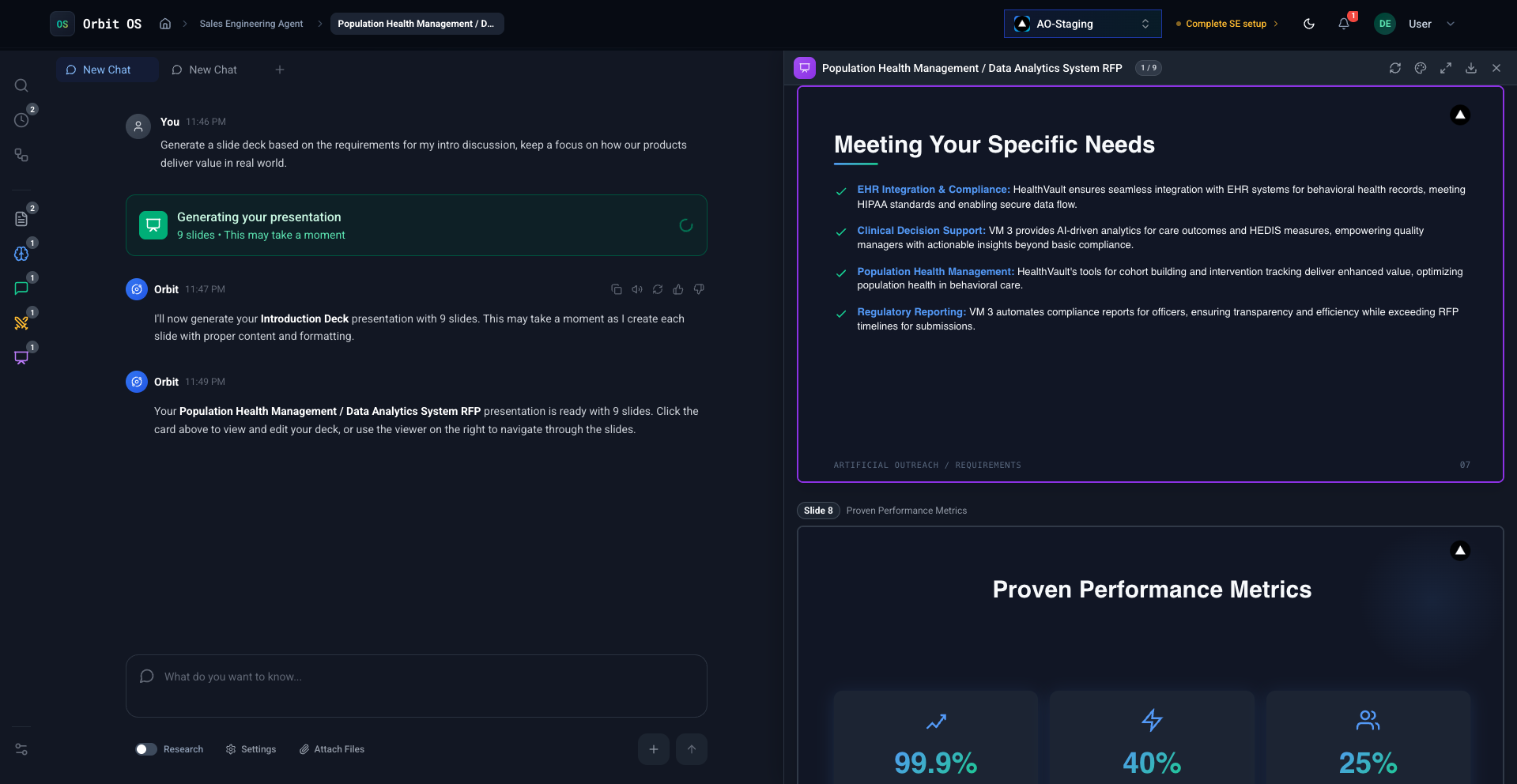Click the crossed-swords battlecards sidebar icon
Viewport: 1517px width, 784px height.
click(x=21, y=322)
